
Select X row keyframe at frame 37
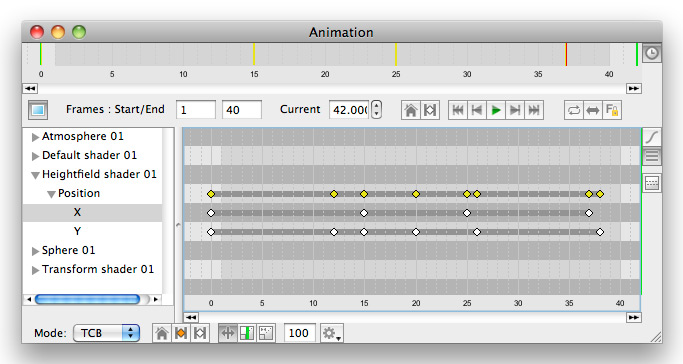coord(589,213)
